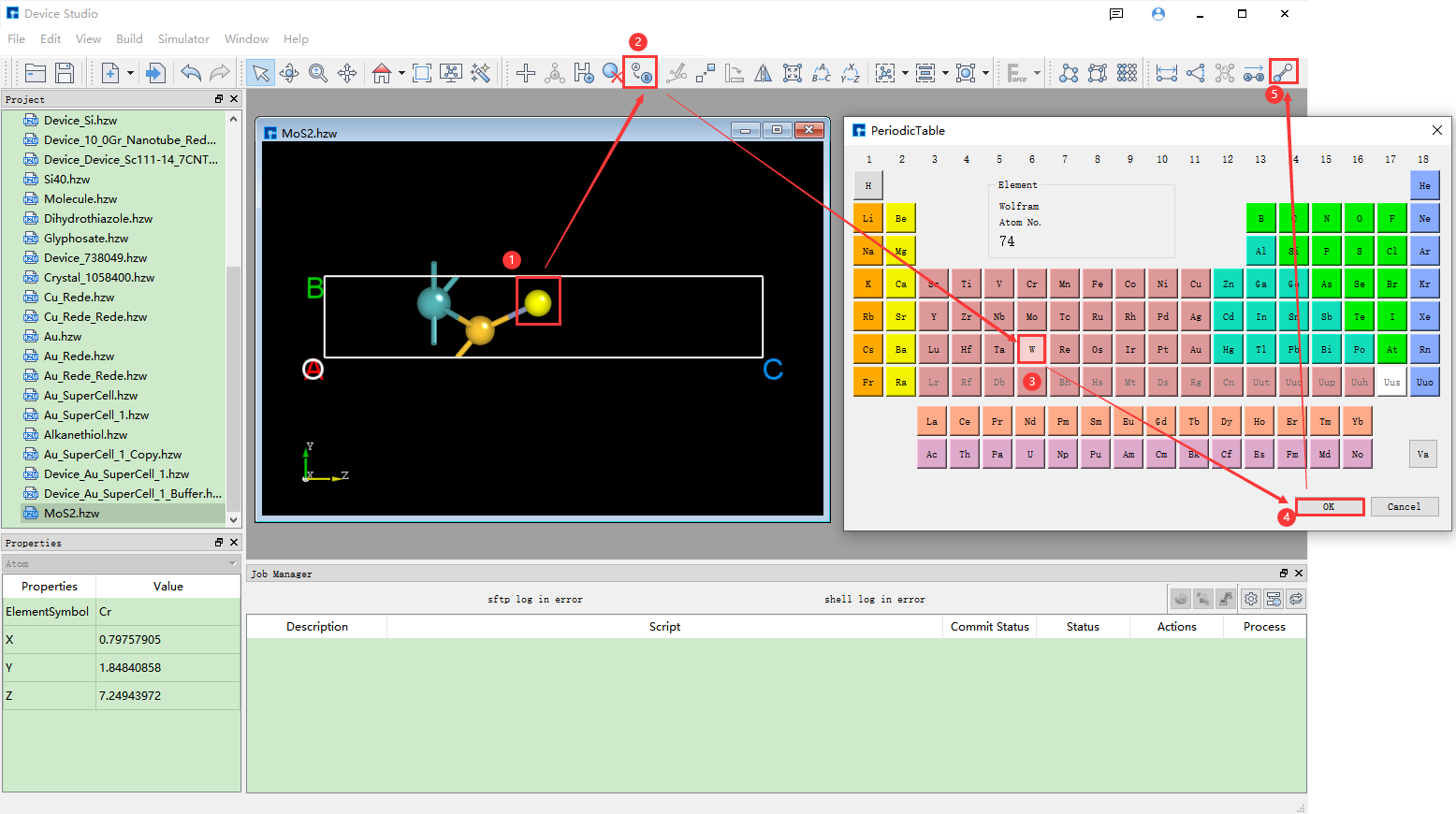Open the Simulator menu
Image resolution: width=1456 pixels, height=814 pixels.
(183, 39)
